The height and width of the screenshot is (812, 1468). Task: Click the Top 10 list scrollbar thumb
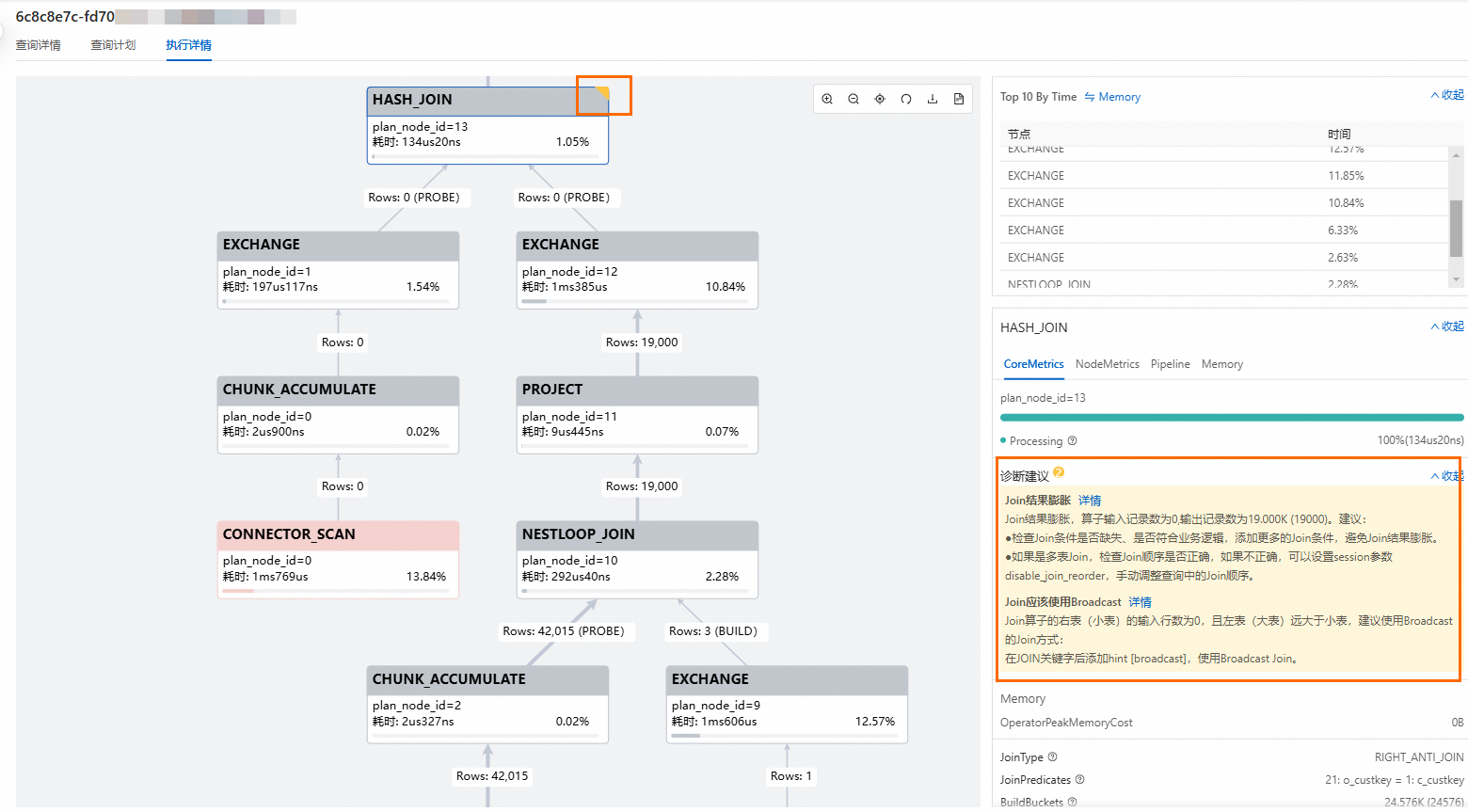(x=1456, y=228)
